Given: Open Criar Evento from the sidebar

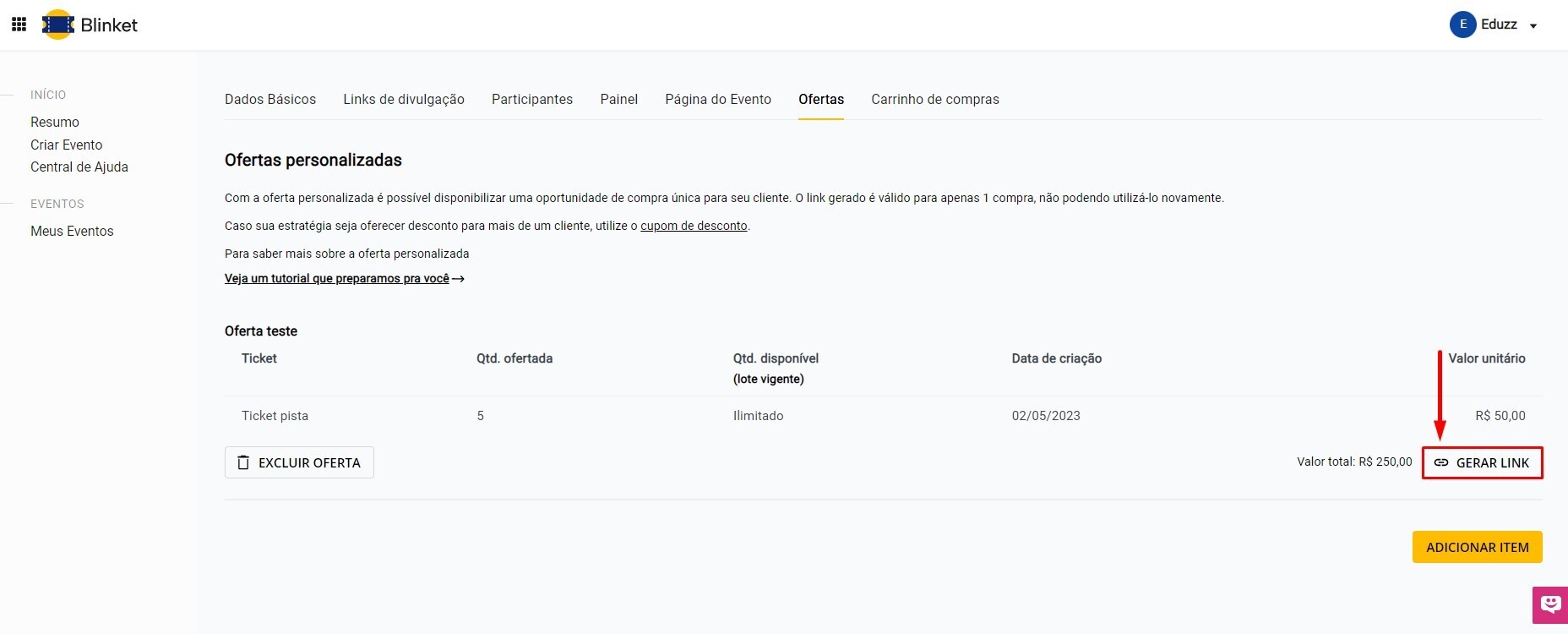Looking at the screenshot, I should click(66, 145).
